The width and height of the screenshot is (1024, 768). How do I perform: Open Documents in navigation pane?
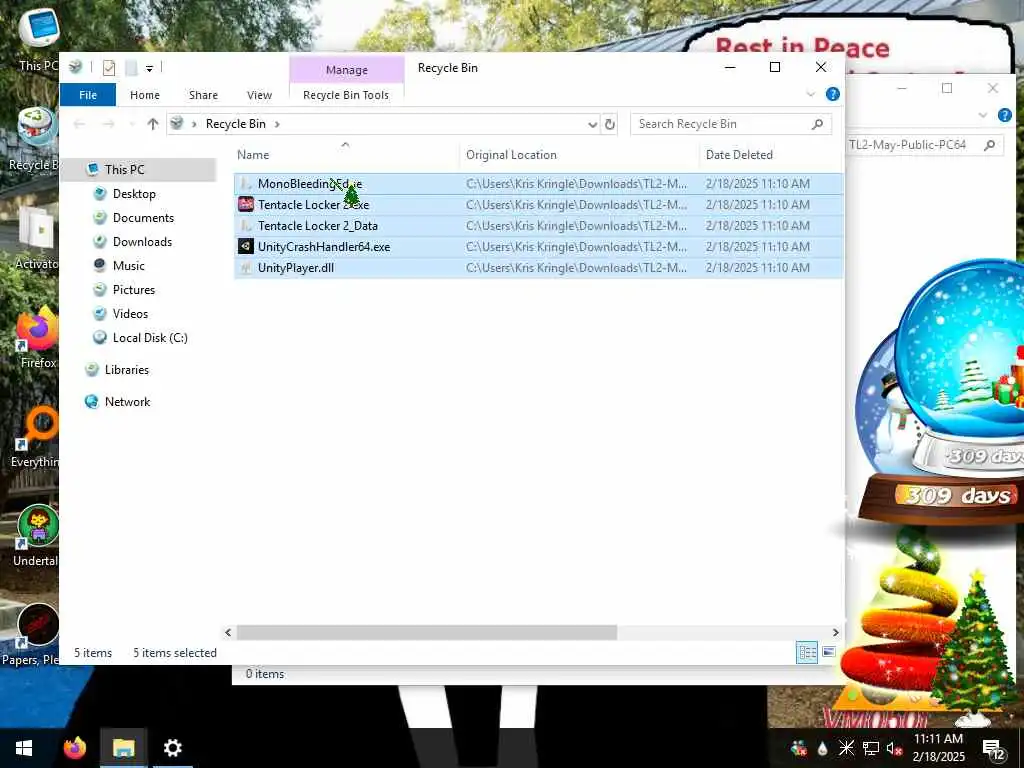143,218
